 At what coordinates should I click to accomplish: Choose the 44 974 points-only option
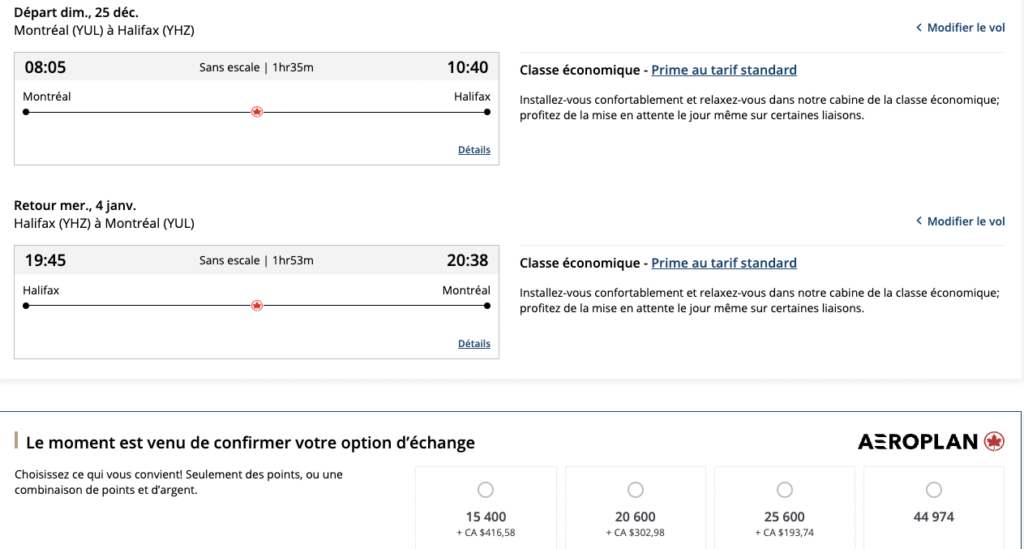click(934, 490)
